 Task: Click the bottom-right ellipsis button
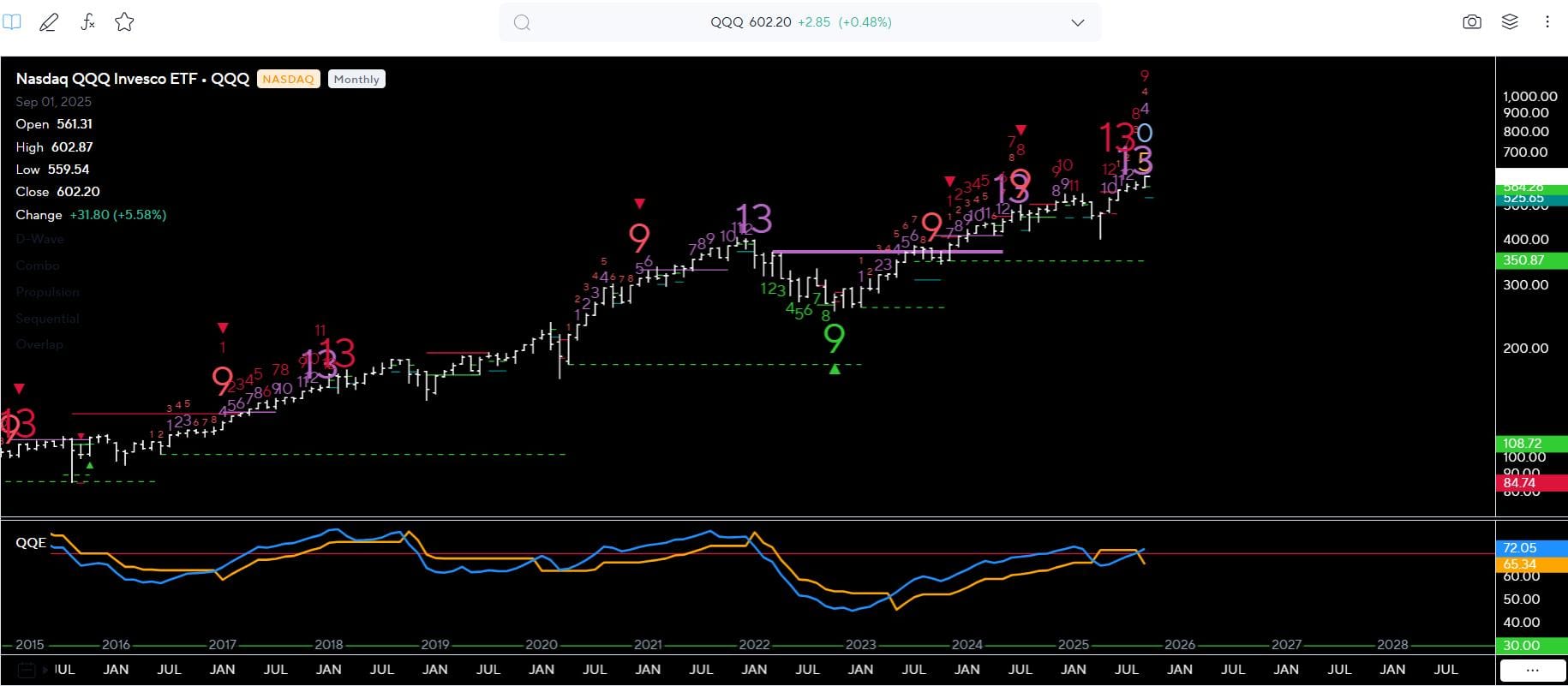tap(1532, 670)
